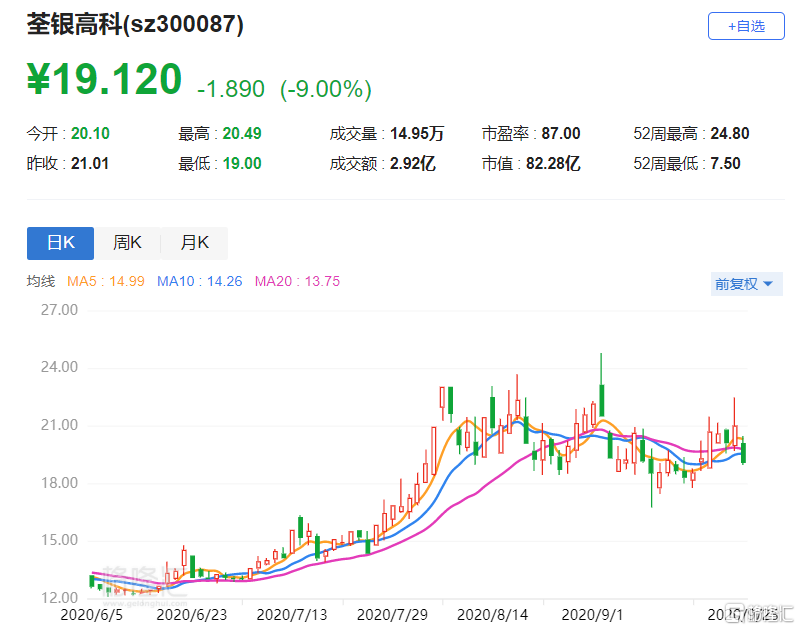Click the 27.00 label on the price axis

tap(59, 310)
